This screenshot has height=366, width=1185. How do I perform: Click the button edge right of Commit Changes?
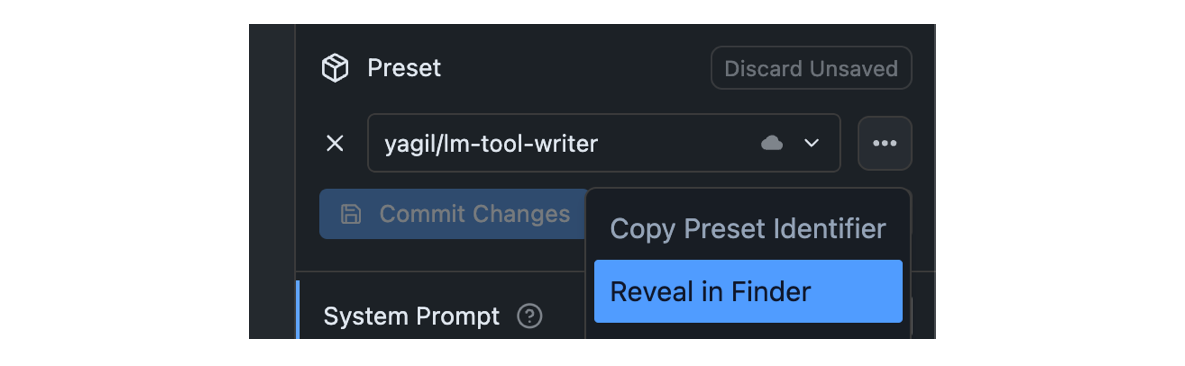tap(911, 212)
